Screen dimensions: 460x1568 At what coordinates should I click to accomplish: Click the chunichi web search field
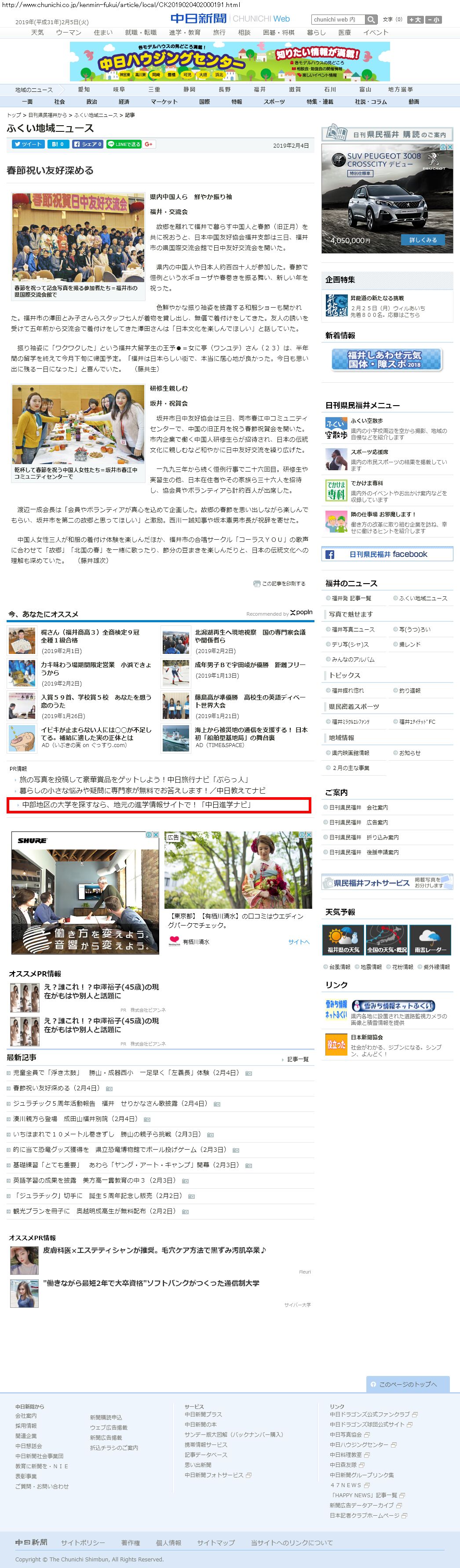pos(338,19)
